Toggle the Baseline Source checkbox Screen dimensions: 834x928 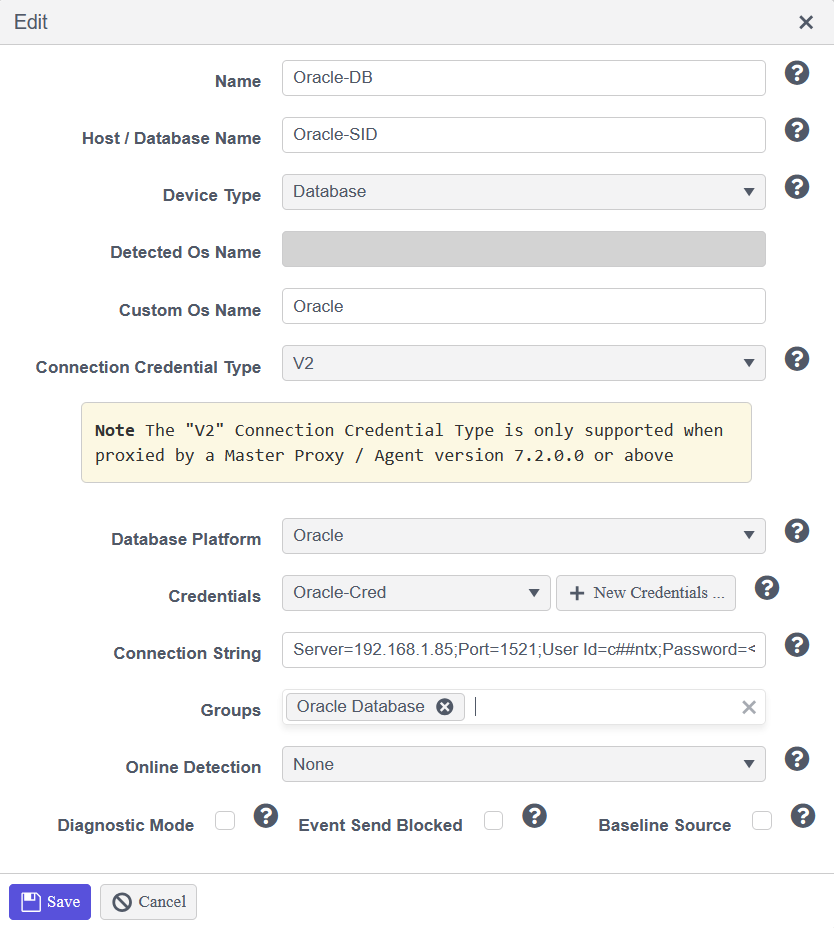[x=762, y=821]
